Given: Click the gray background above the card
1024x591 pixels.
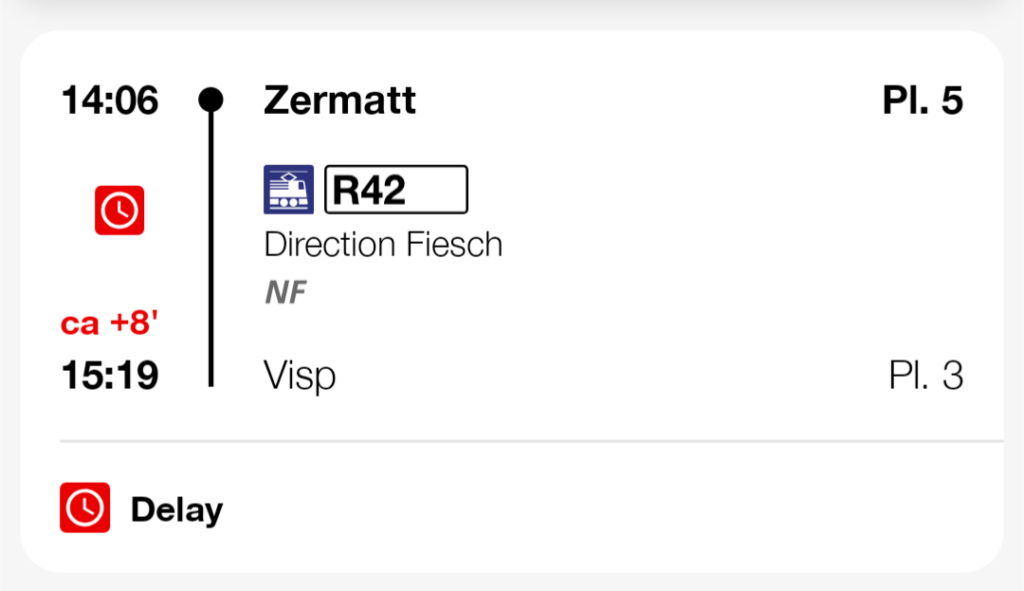Looking at the screenshot, I should pos(512,12).
